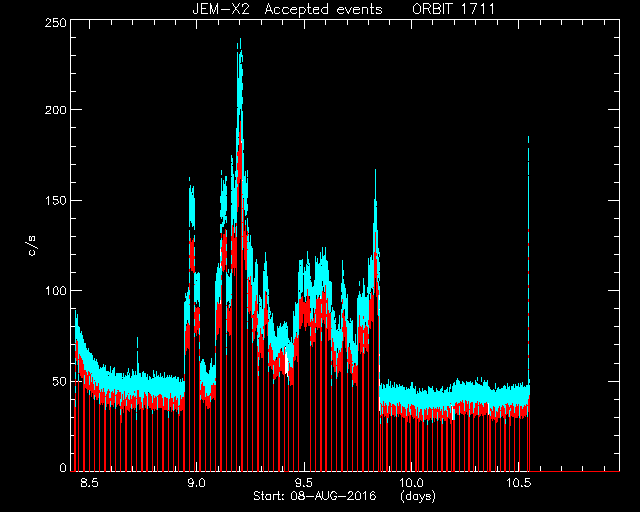Viewport: 640px width, 512px height.
Task: Click the 'ORBIT 1711' text in title
Action: 453,9
